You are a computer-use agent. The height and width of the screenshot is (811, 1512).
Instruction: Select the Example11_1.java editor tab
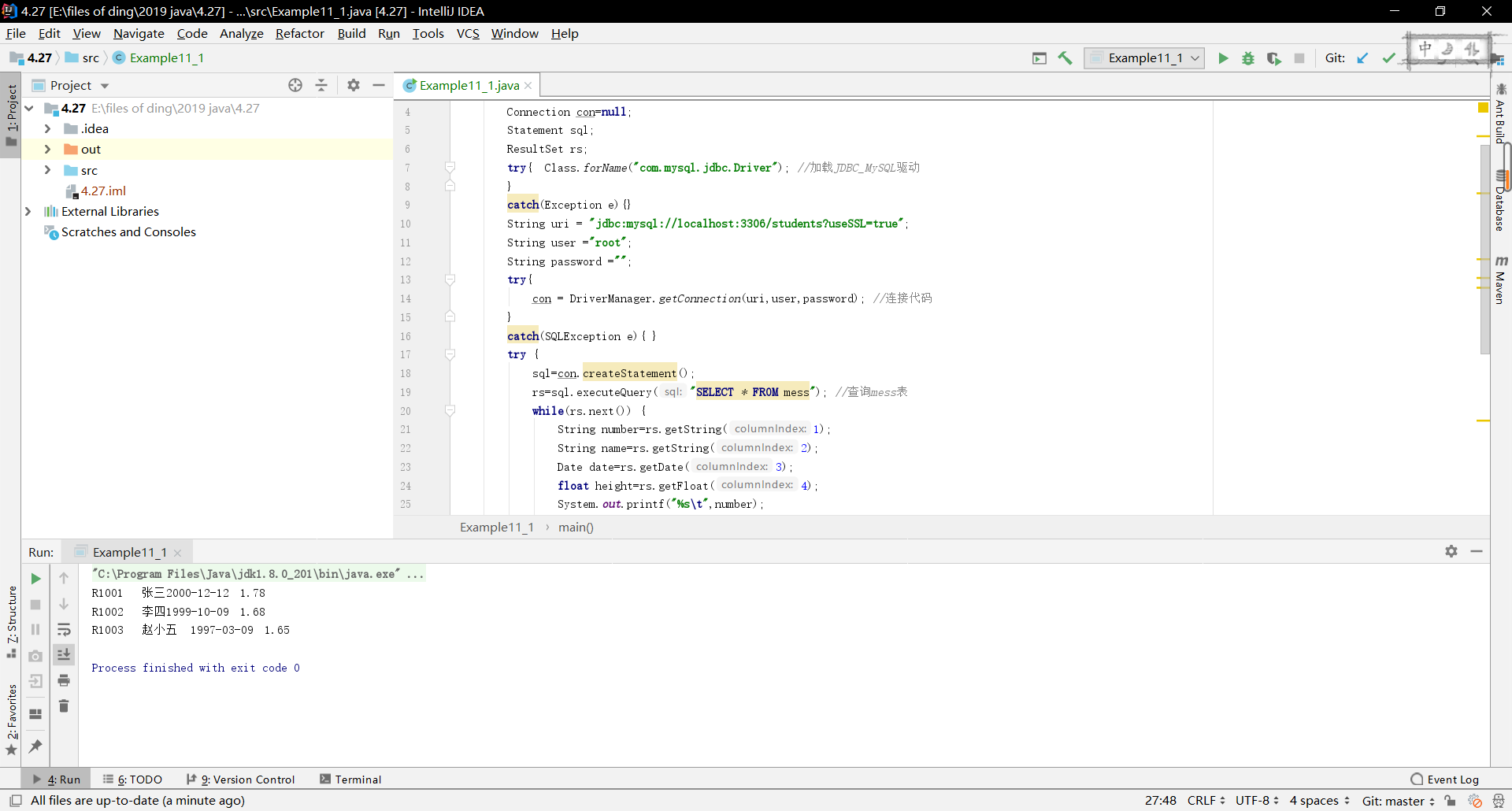(467, 85)
